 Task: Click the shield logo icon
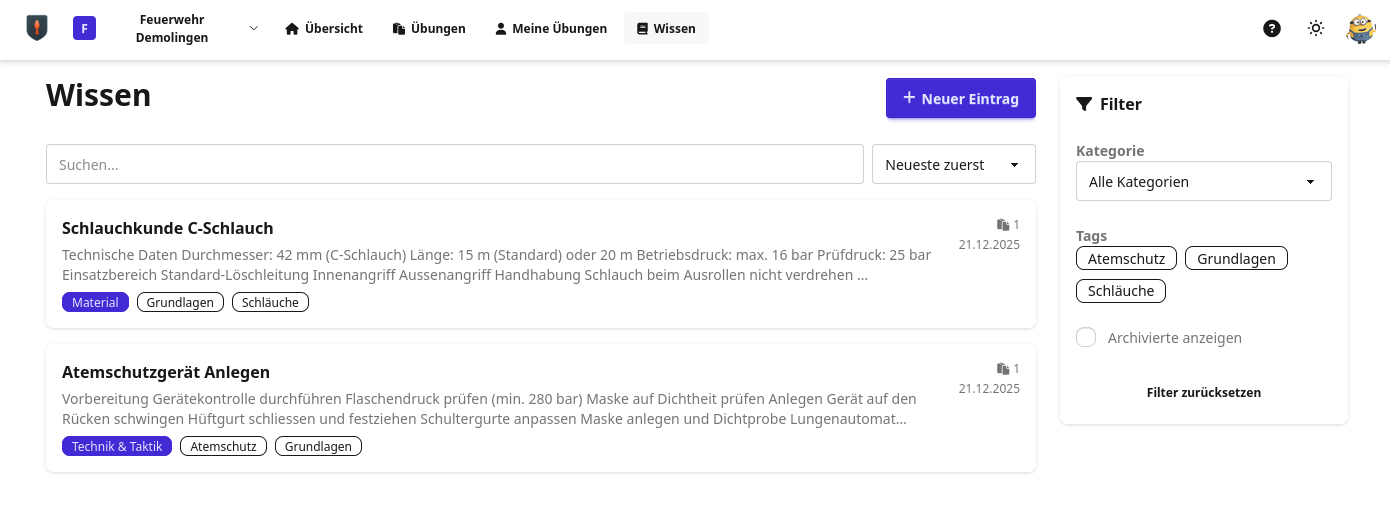point(37,29)
